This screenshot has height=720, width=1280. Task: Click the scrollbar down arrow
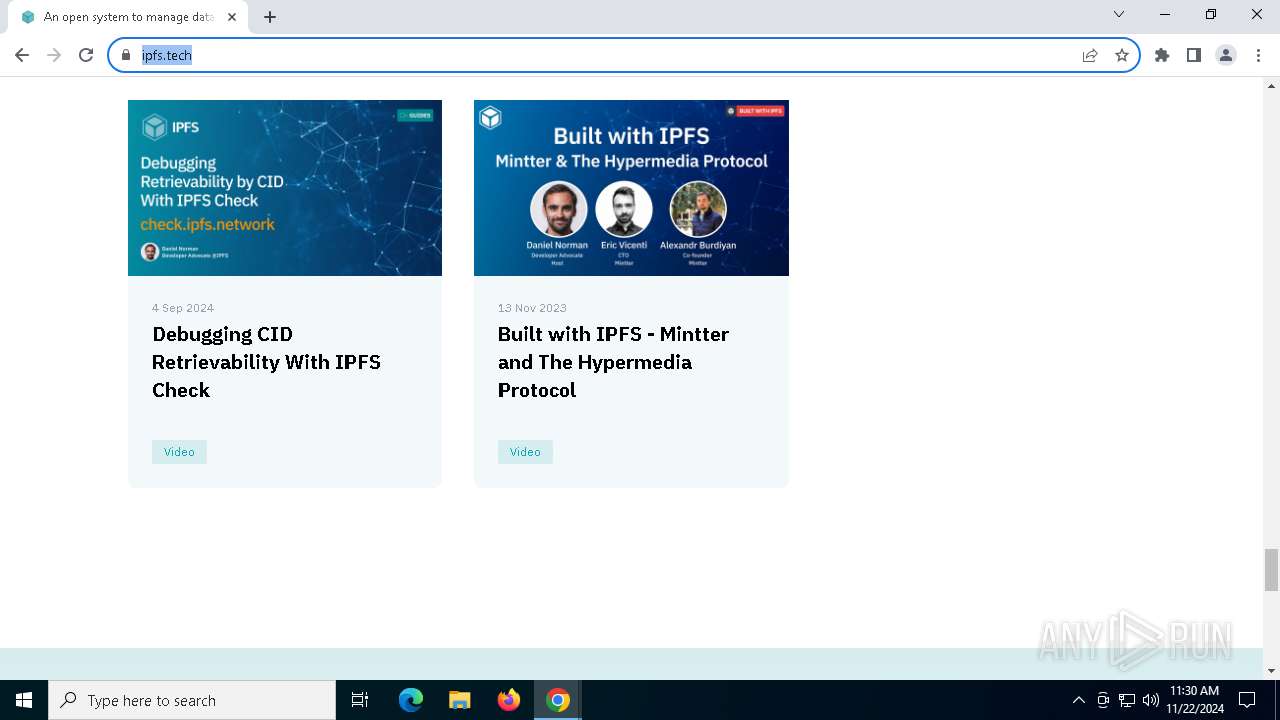point(1271,671)
